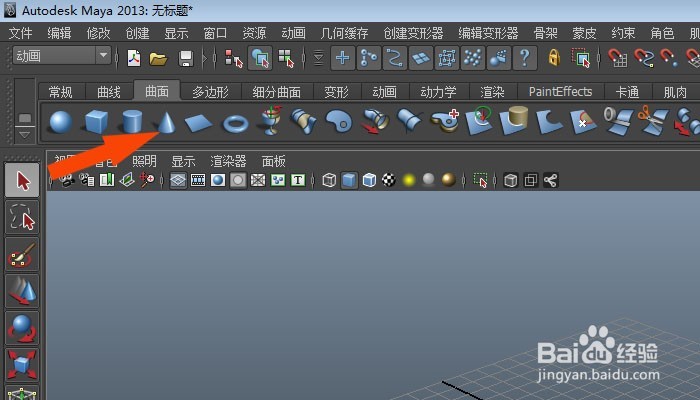Screen dimensions: 700x400
Task: Switch the viewport to smooth shade all
Action: click(350, 180)
